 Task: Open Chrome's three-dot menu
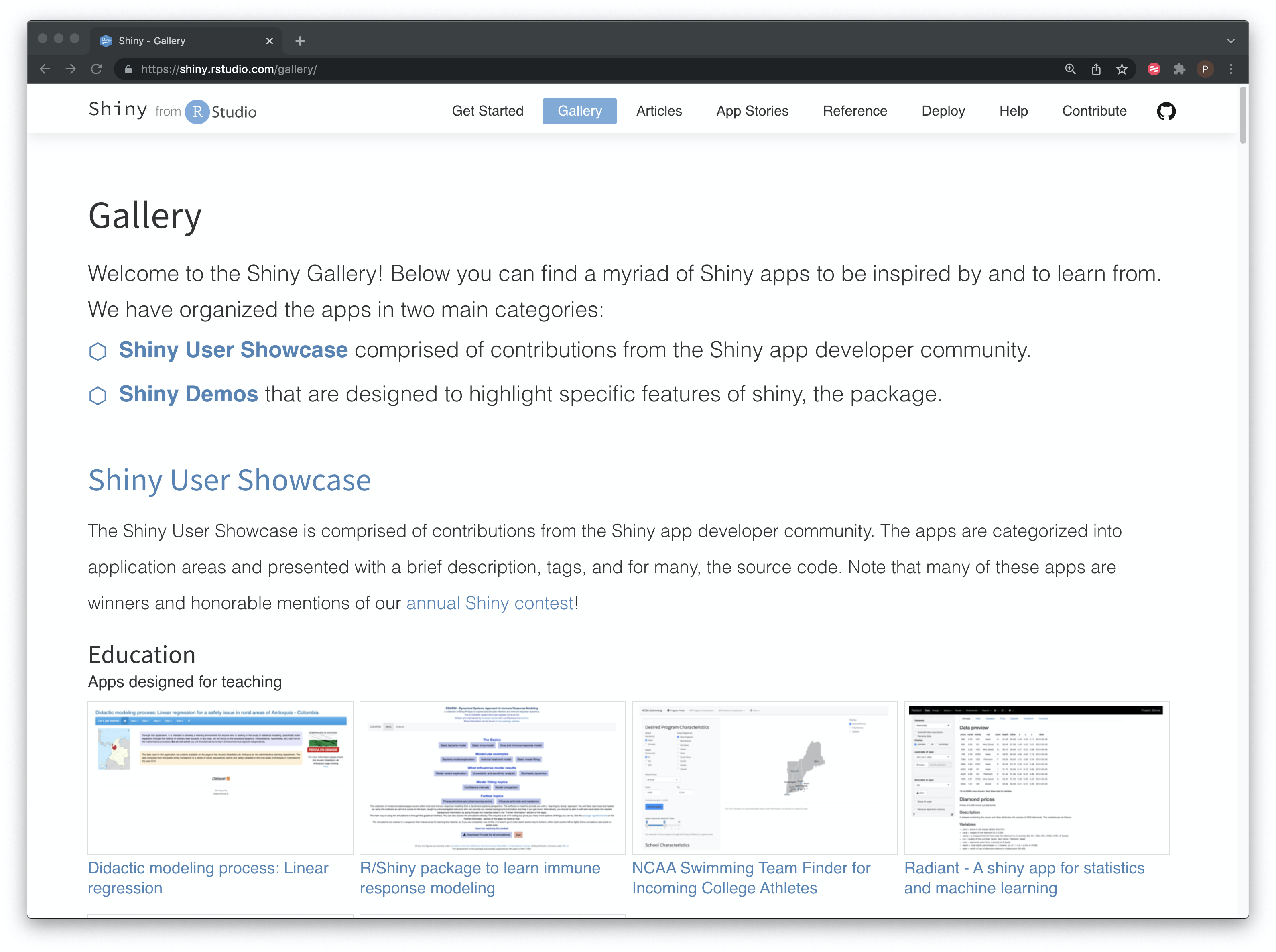click(x=1231, y=69)
